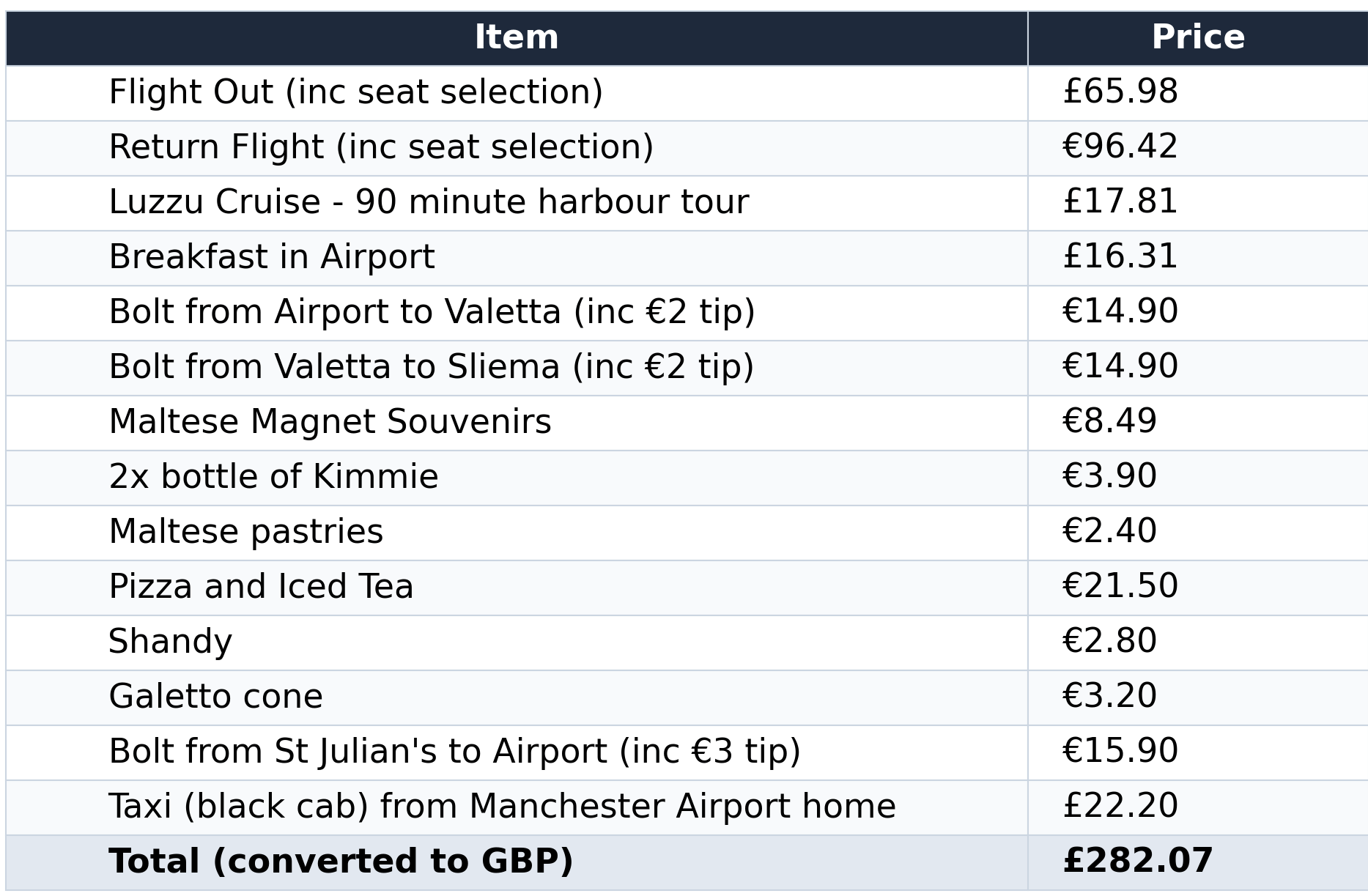1368x896 pixels.
Task: Select the Breakfast in Airport cell
Action: [517, 258]
